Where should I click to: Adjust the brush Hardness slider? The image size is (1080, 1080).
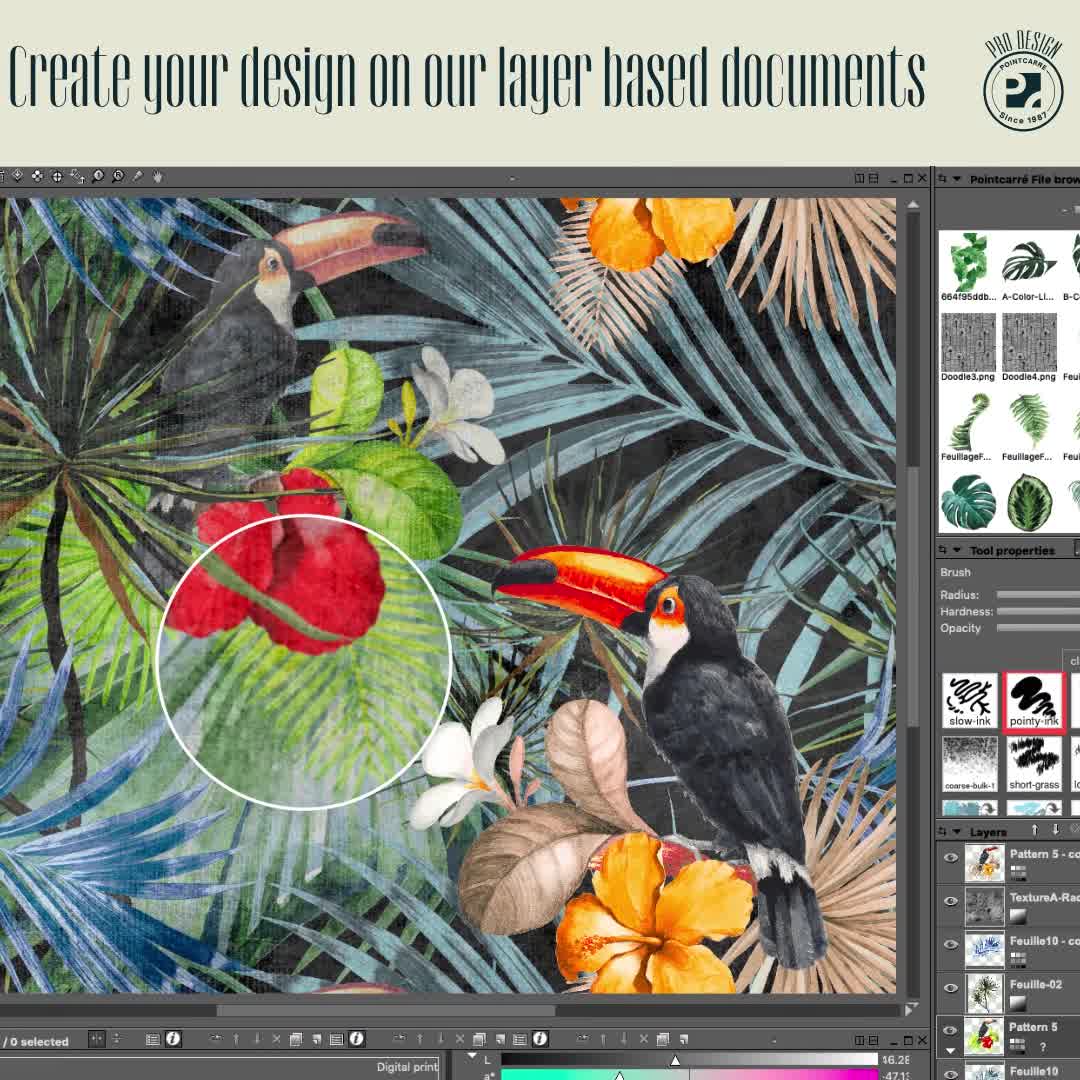click(1038, 611)
